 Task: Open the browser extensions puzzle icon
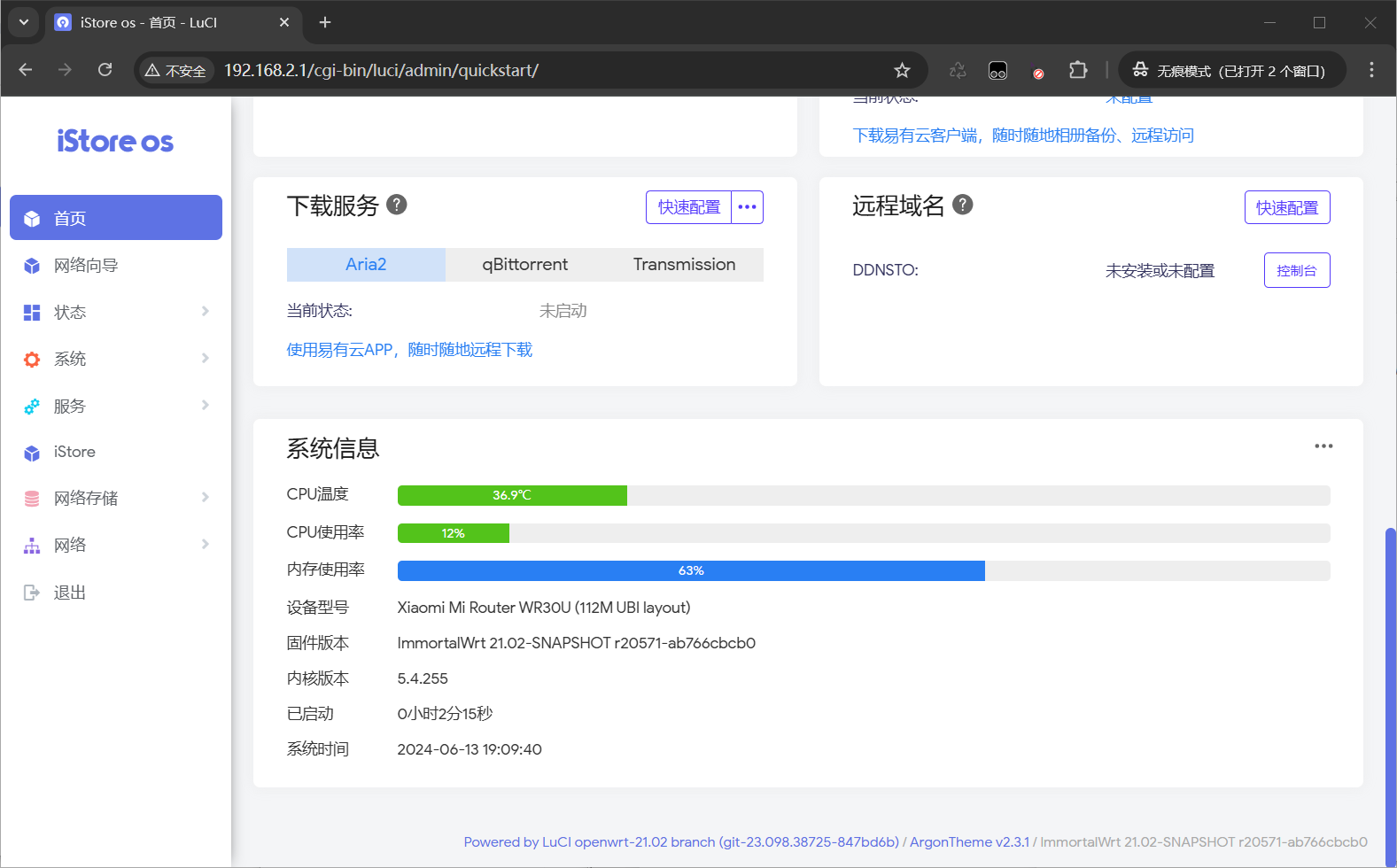(1078, 70)
